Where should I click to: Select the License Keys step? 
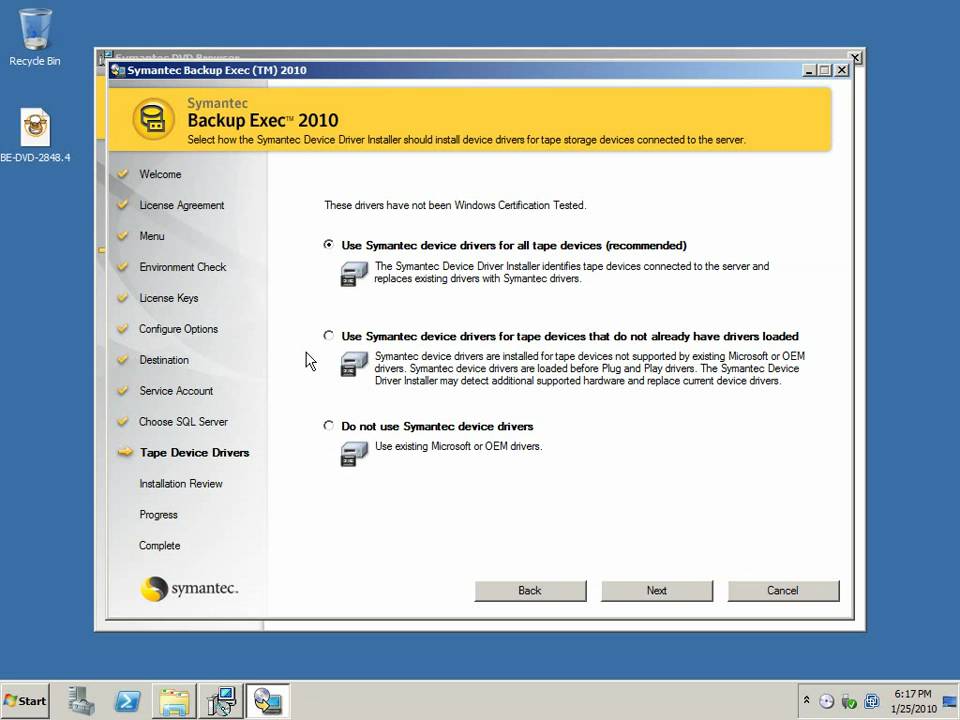(x=169, y=298)
